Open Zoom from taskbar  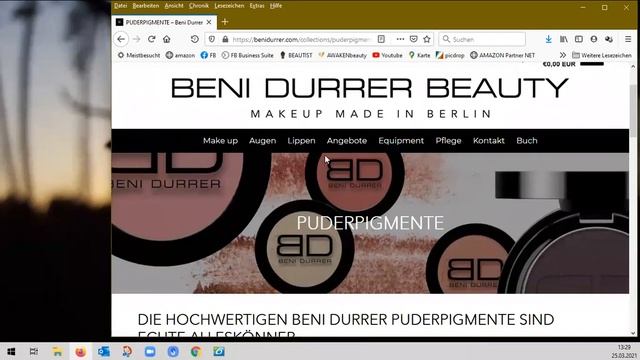[x=150, y=351]
